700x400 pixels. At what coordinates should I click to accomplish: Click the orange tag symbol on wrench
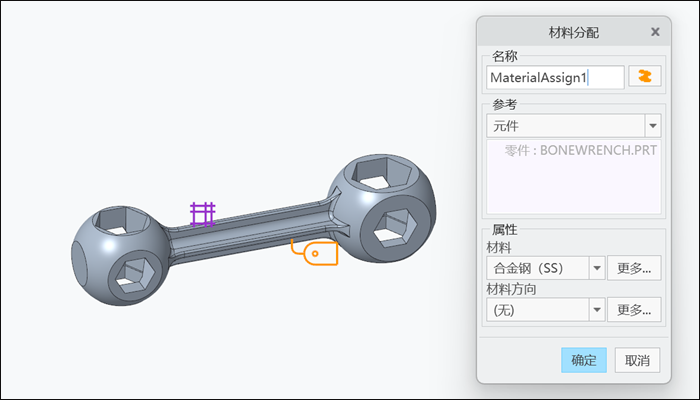coord(315,254)
